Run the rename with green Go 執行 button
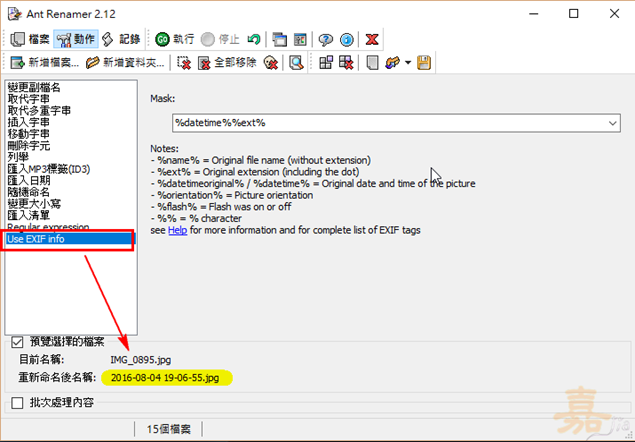Screen dimensions: 635x442 (x=175, y=39)
